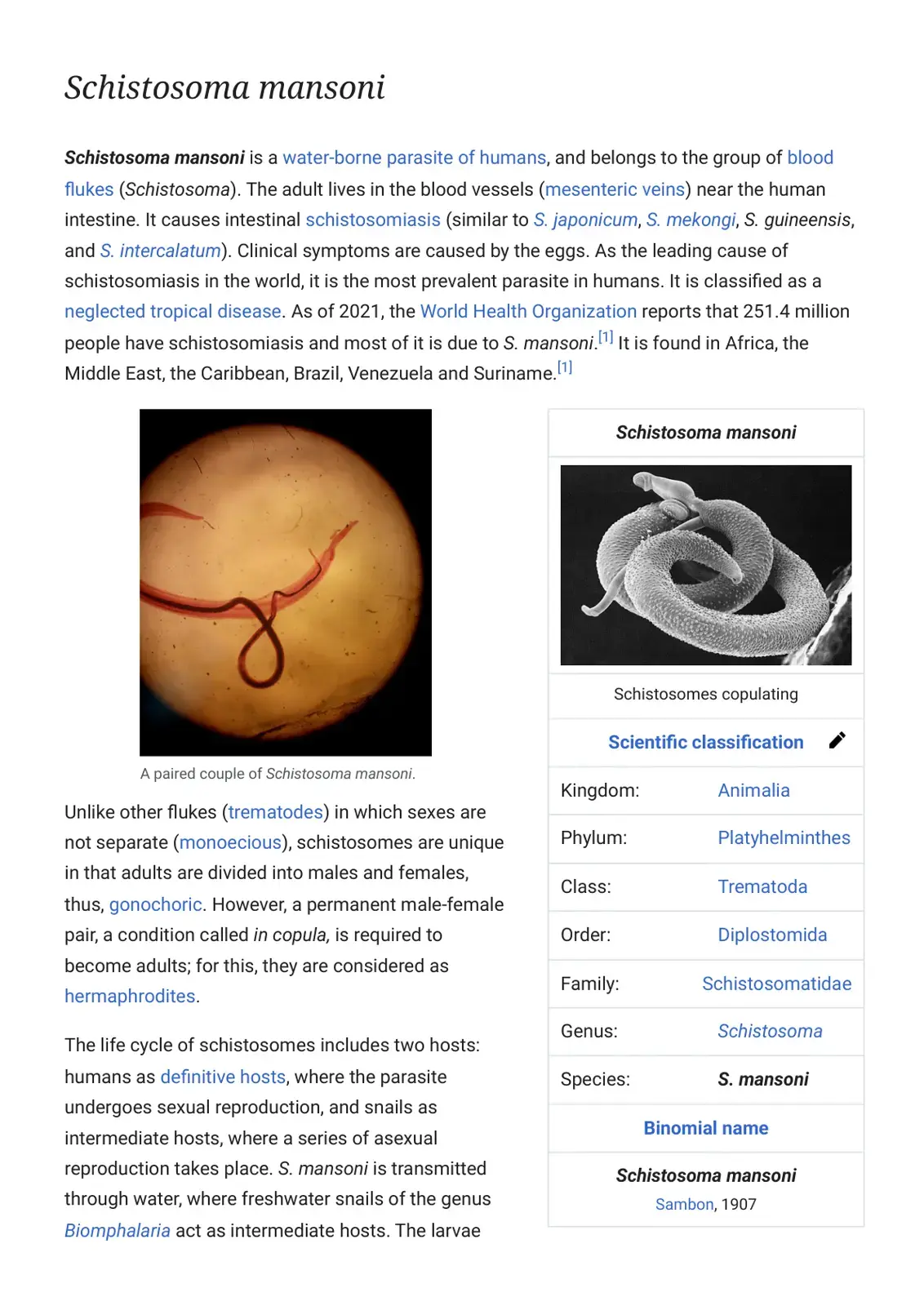Viewport: 924px width, 1306px height.
Task: Open the 'gonochoric' link
Action: pyautogui.click(x=155, y=904)
